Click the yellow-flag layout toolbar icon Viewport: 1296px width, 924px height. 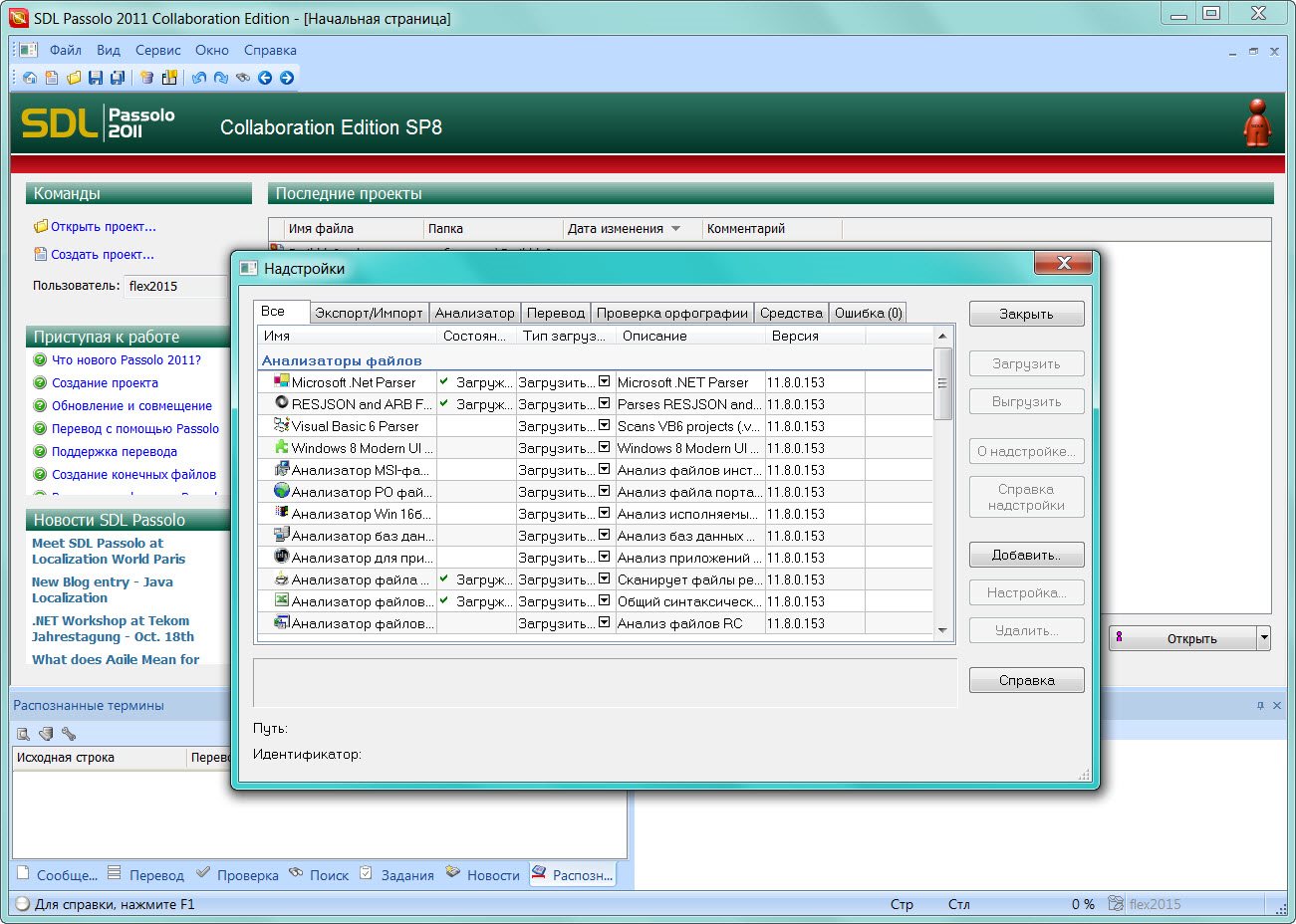pos(169,78)
